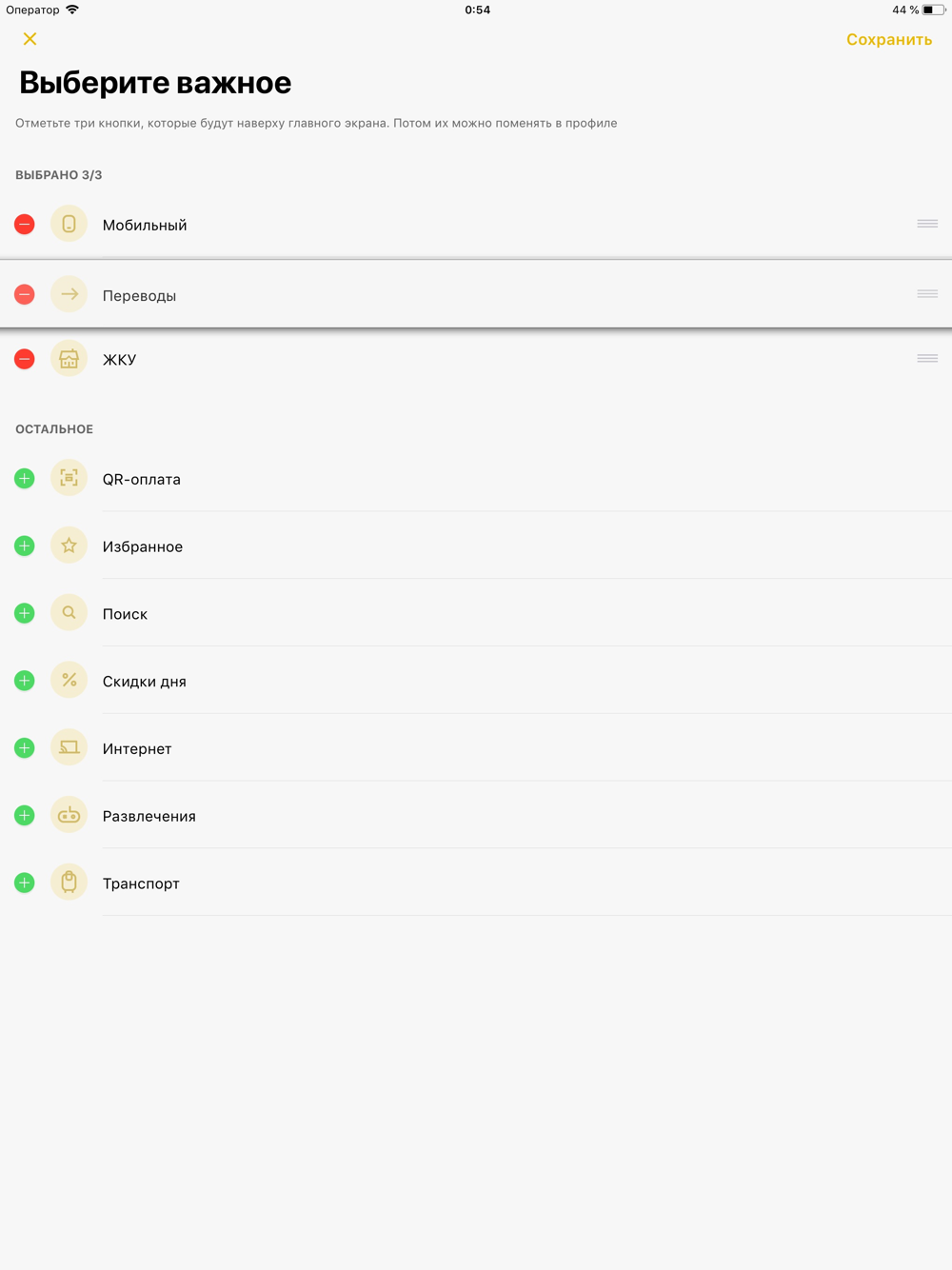Click the Выберите важное title
The height and width of the screenshot is (1270, 952).
tap(155, 83)
